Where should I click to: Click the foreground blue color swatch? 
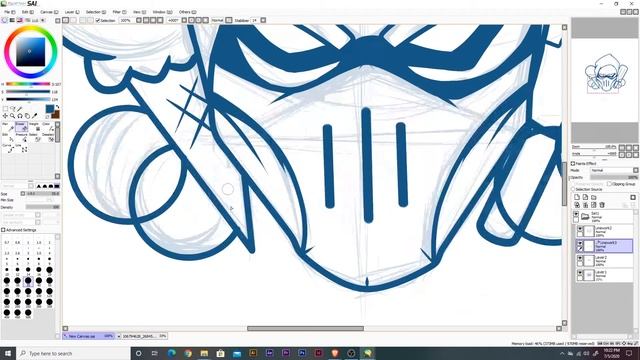point(49,109)
